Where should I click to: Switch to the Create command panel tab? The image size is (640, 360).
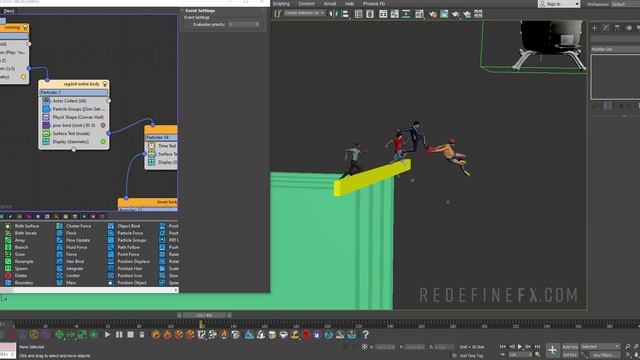pyautogui.click(x=595, y=28)
